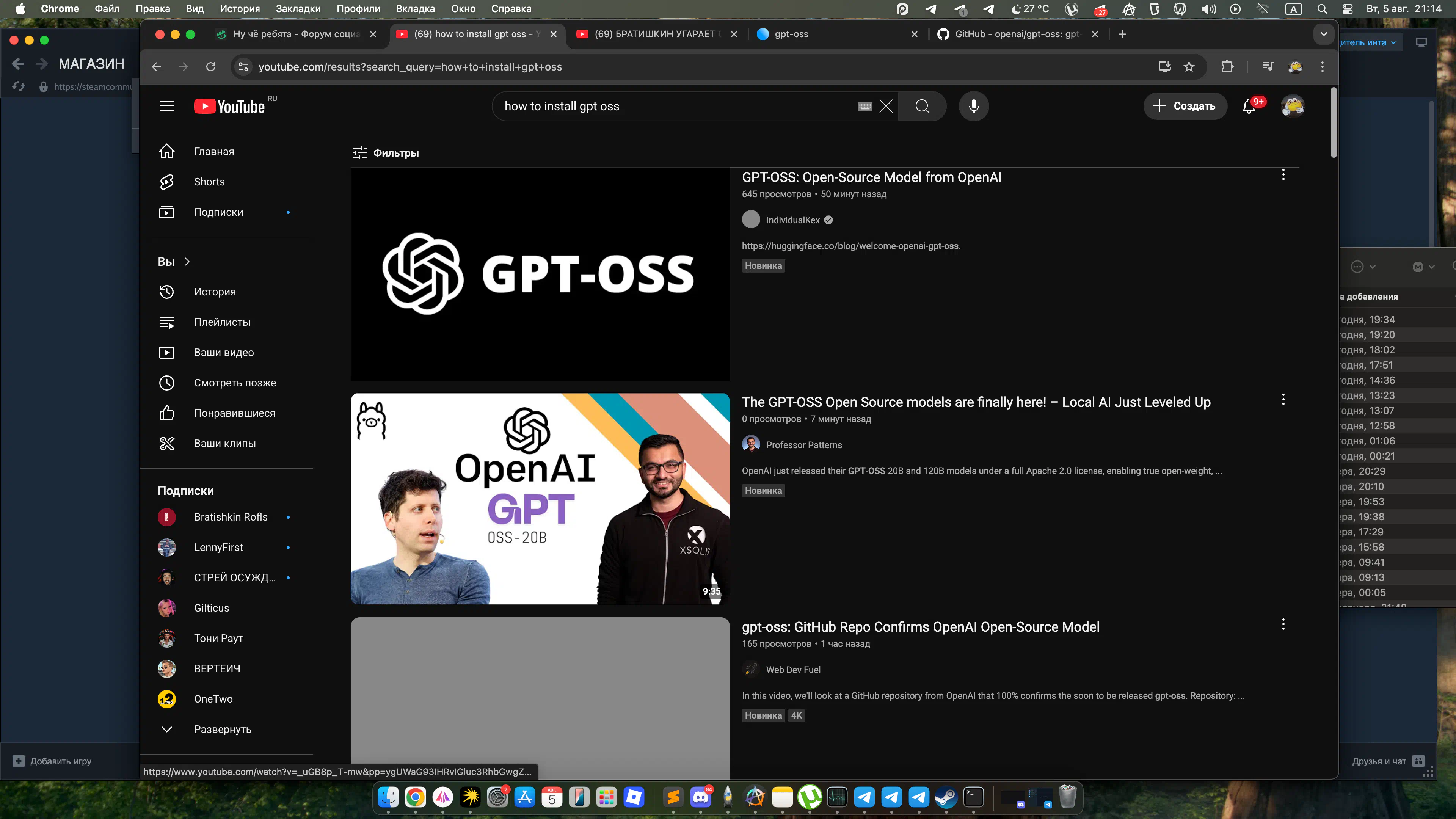
Task: Click the YouTube page scrollbar
Action: click(x=1334, y=122)
